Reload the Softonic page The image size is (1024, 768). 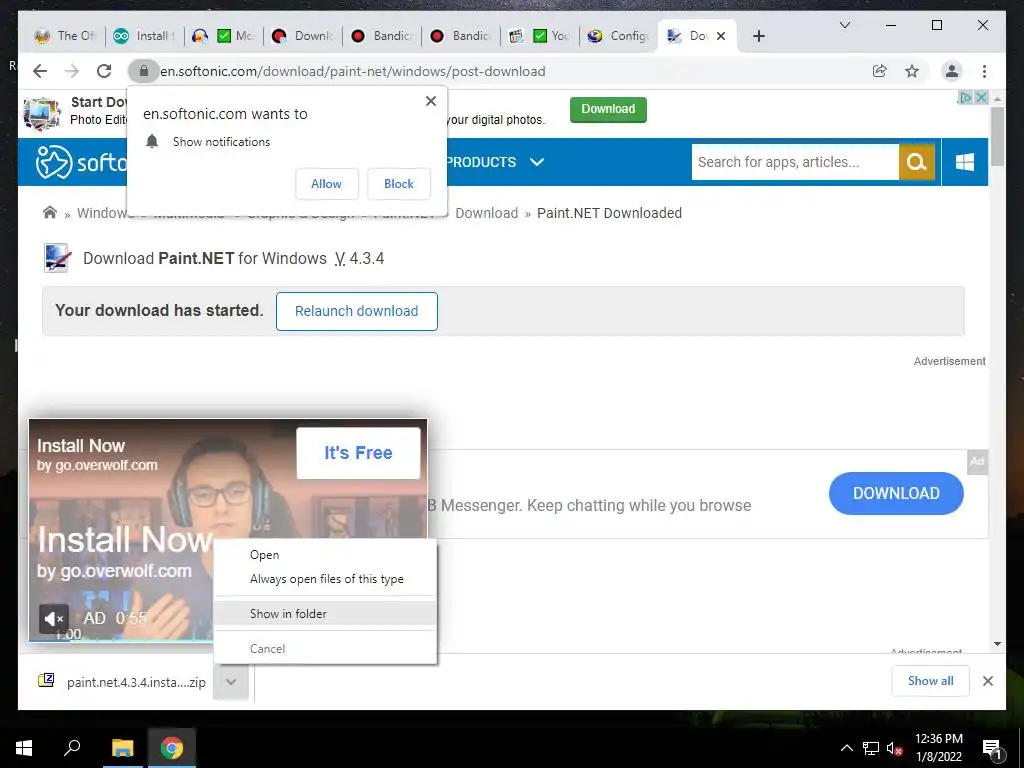coord(104,71)
